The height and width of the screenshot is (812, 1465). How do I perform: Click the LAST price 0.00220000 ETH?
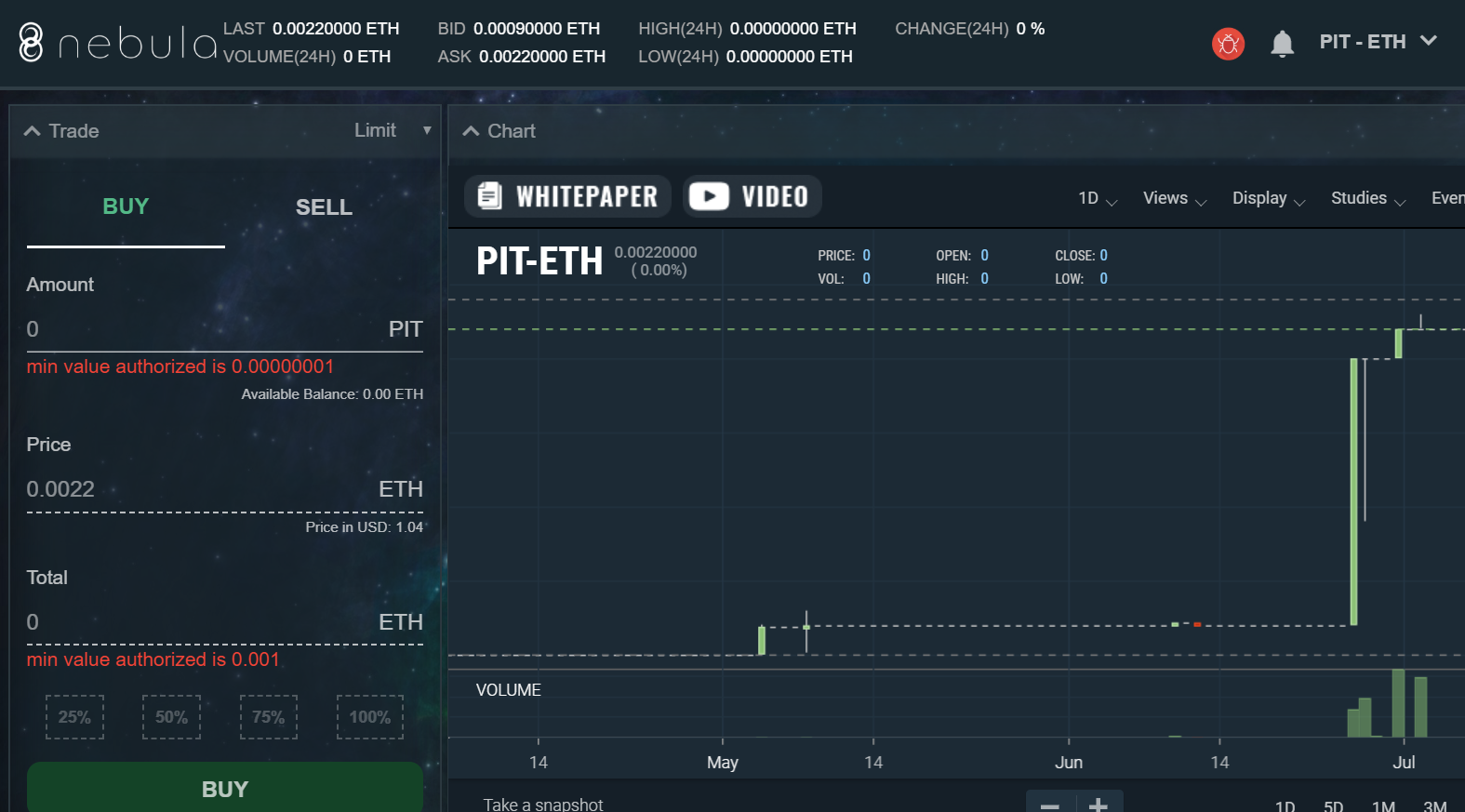(336, 29)
